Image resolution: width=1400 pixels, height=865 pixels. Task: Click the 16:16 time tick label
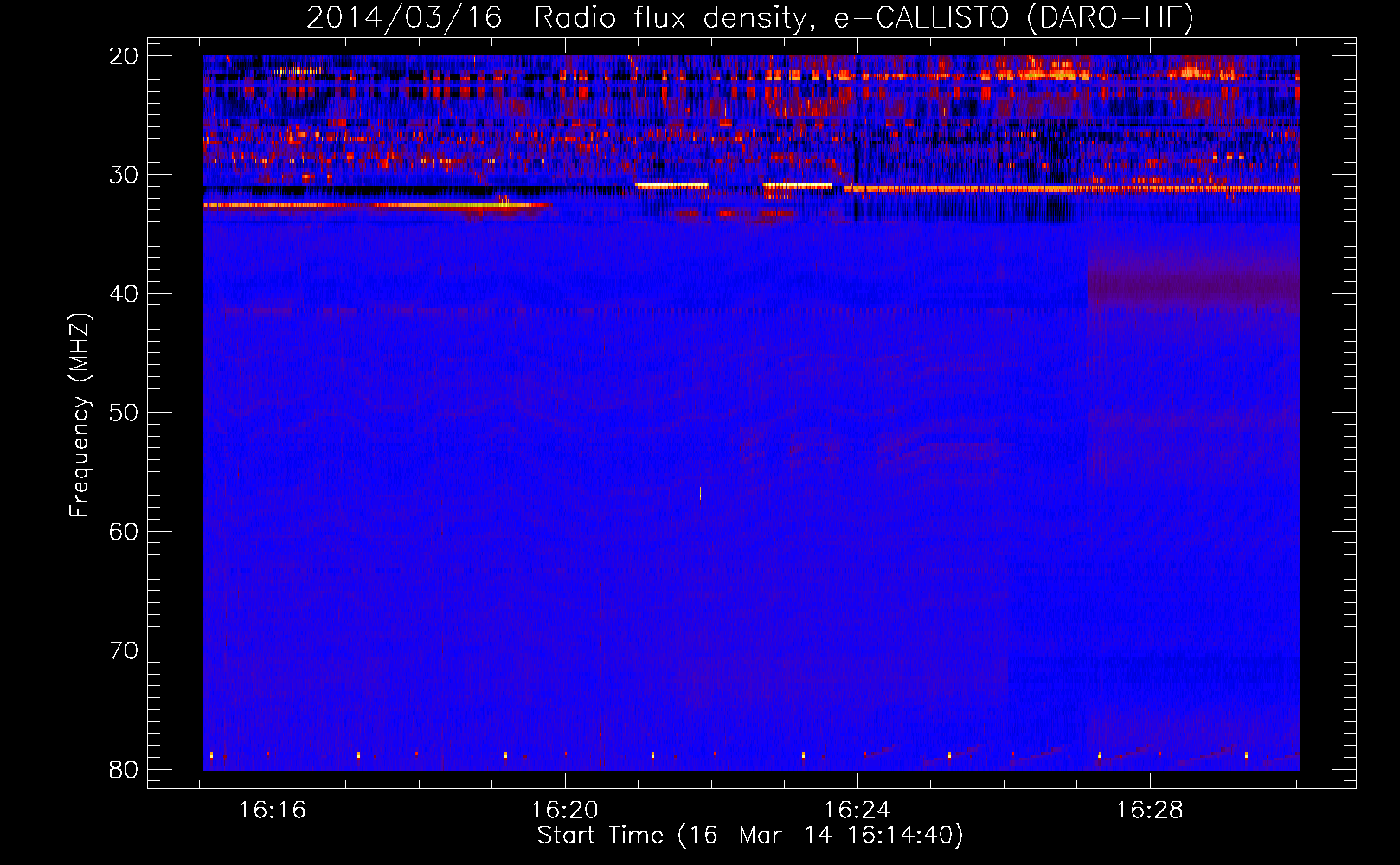coord(273,811)
